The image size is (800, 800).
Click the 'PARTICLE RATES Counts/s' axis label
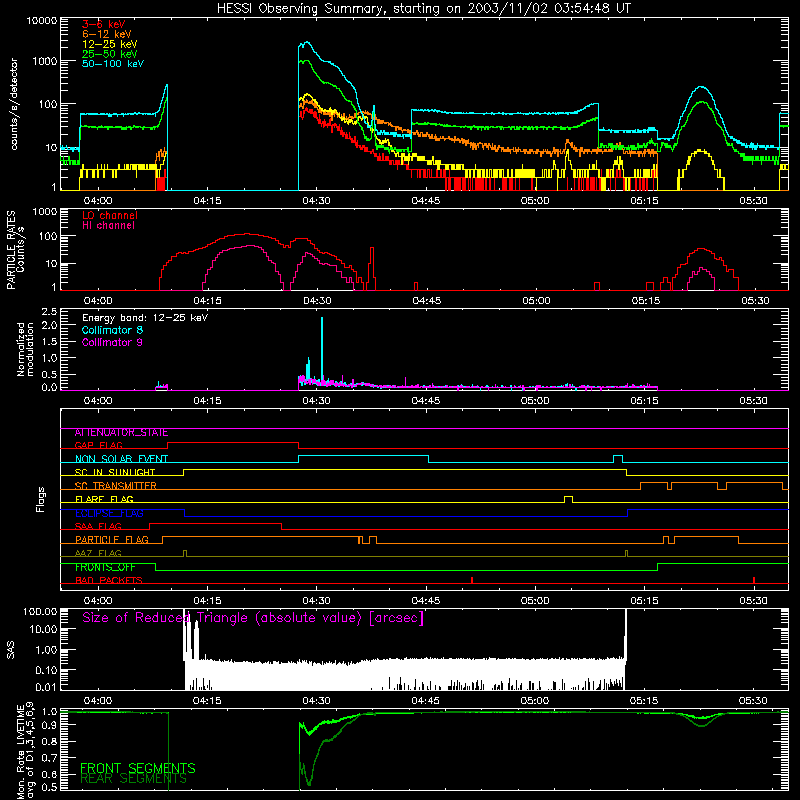pos(15,250)
